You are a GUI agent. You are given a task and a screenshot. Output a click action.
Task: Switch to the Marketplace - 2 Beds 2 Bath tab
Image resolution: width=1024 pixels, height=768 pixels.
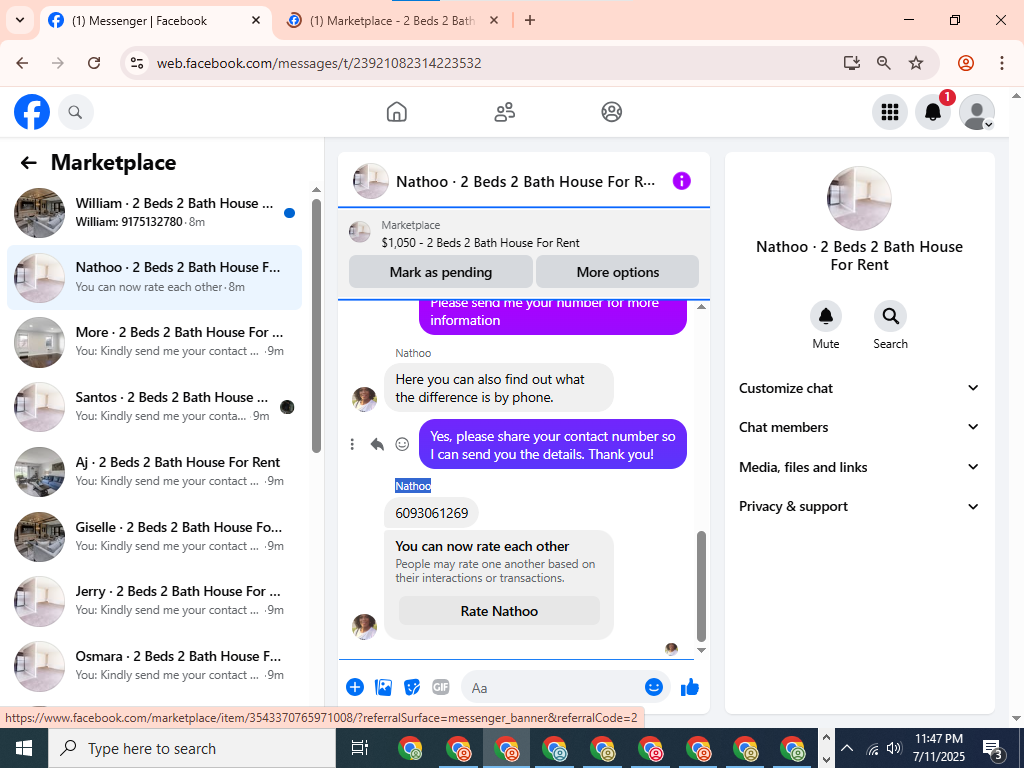point(392,21)
